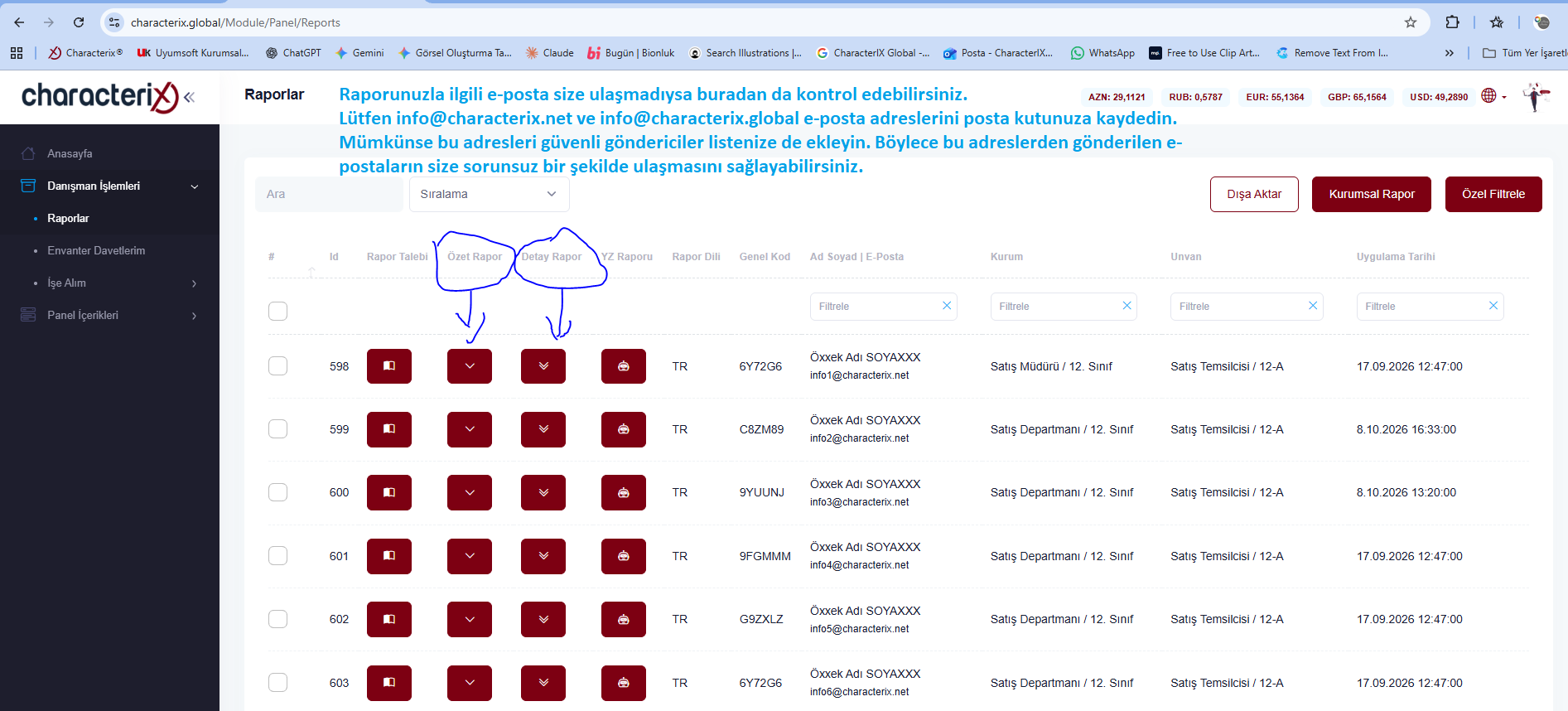Expand İşe Alım submenu

click(x=109, y=283)
